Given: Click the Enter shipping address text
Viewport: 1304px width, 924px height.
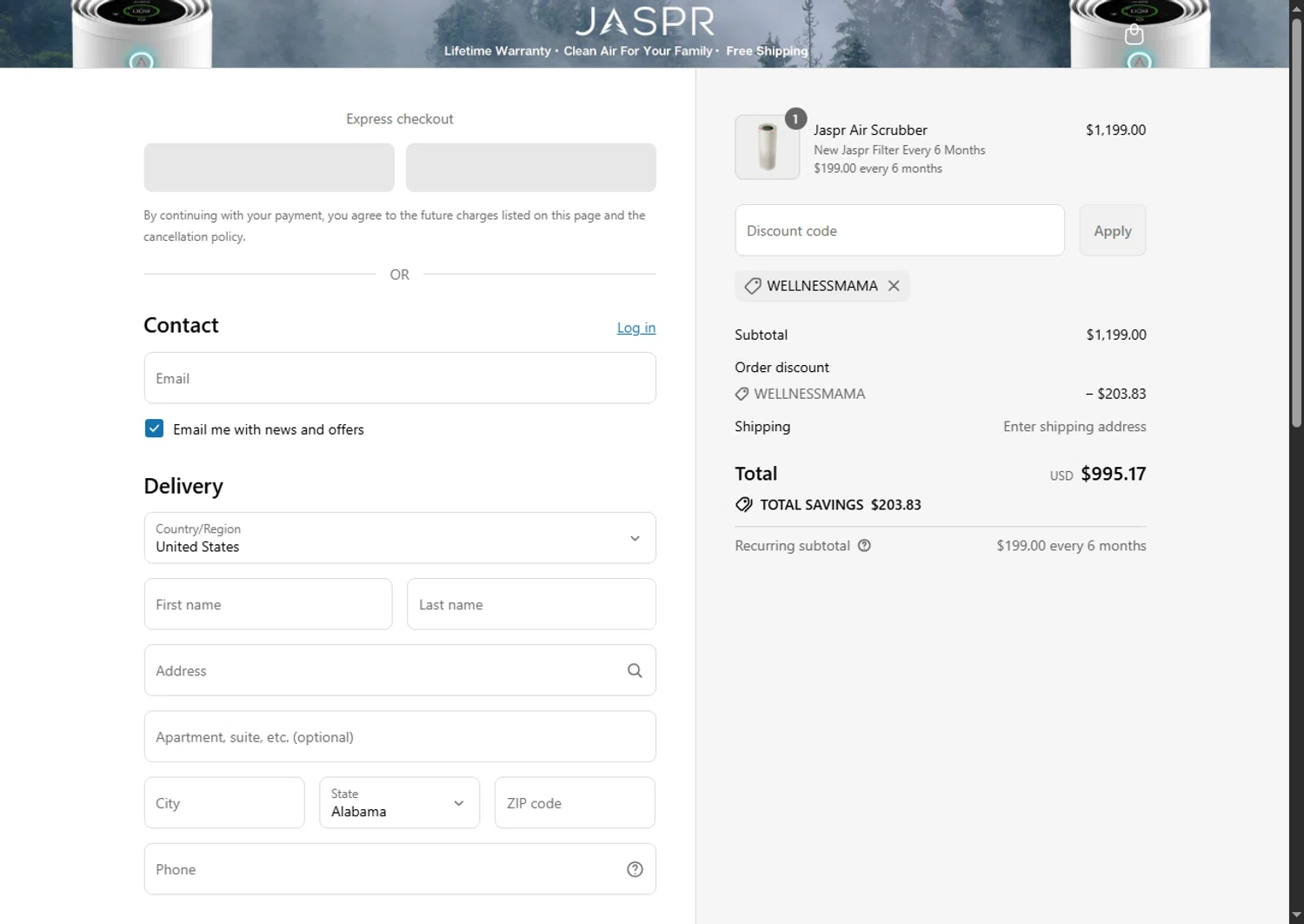Looking at the screenshot, I should coord(1074,427).
